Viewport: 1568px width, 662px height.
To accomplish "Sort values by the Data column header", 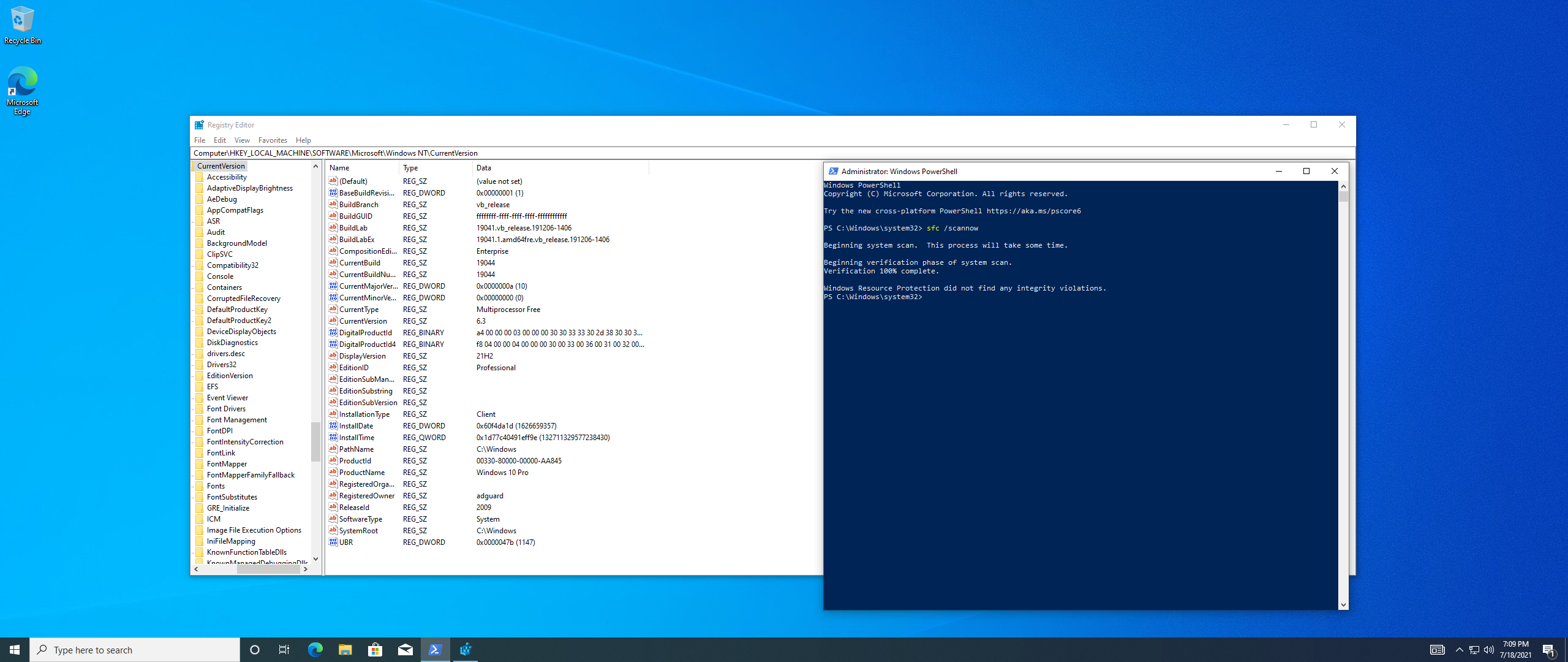I will coord(561,168).
